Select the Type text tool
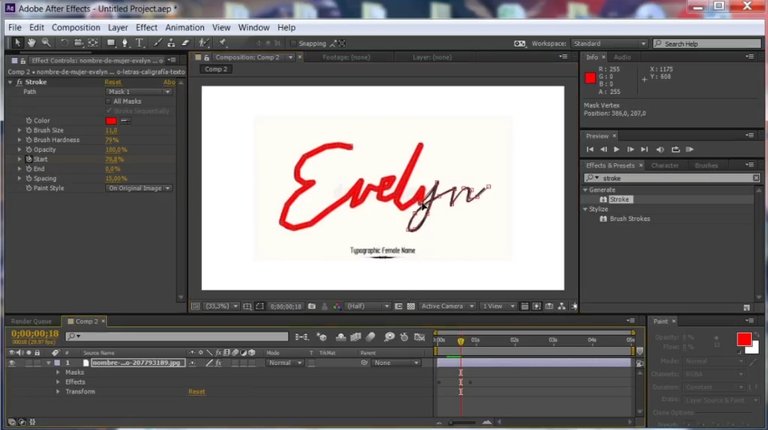This screenshot has height=430, width=768. coord(140,43)
